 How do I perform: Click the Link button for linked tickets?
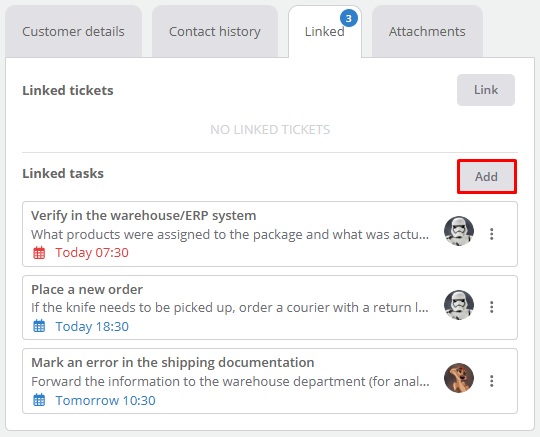pos(486,90)
